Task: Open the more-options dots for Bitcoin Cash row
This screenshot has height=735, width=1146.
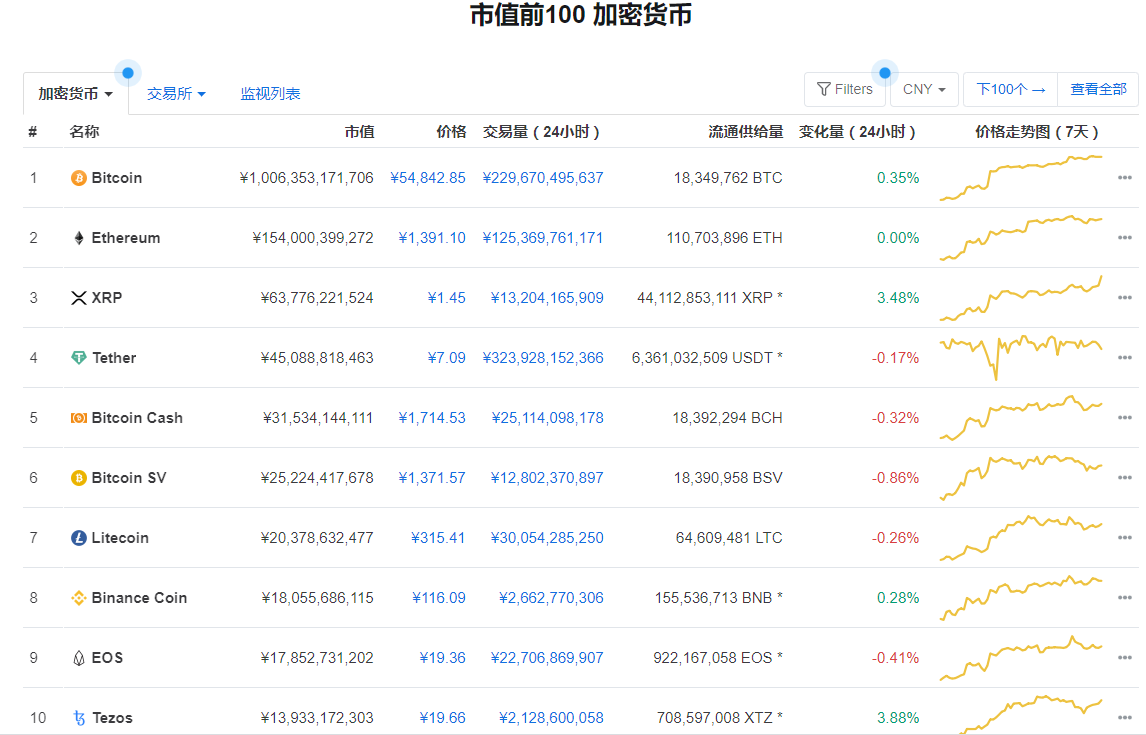Action: click(1125, 417)
